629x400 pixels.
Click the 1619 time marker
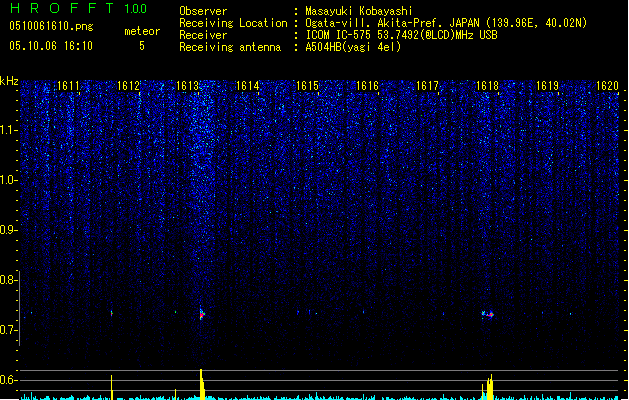(548, 86)
